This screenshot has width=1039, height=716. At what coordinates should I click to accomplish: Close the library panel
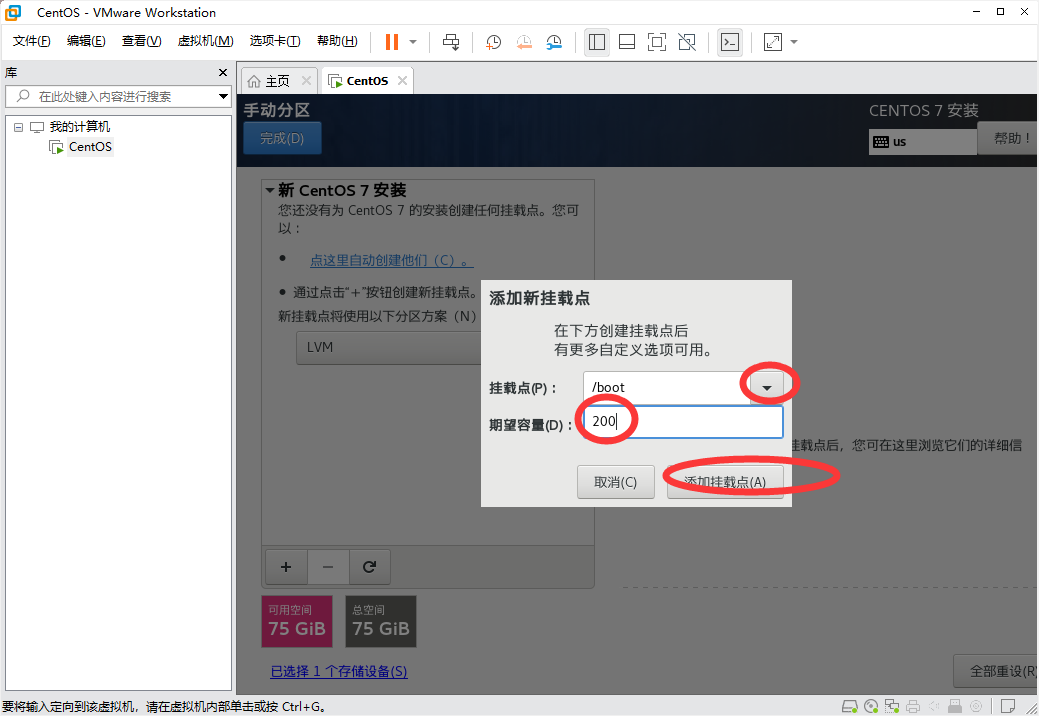coord(223,72)
